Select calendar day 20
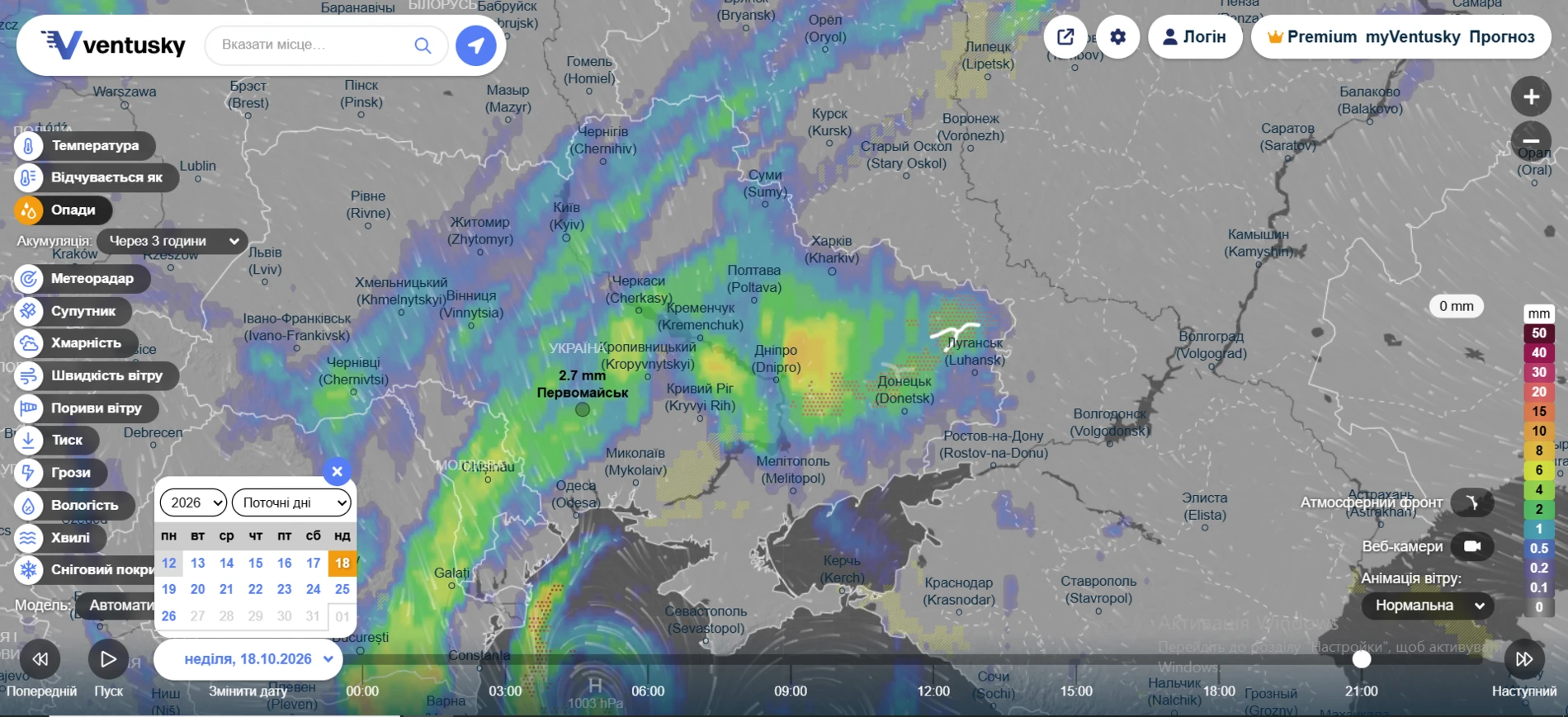The width and height of the screenshot is (1568, 717). click(x=197, y=589)
